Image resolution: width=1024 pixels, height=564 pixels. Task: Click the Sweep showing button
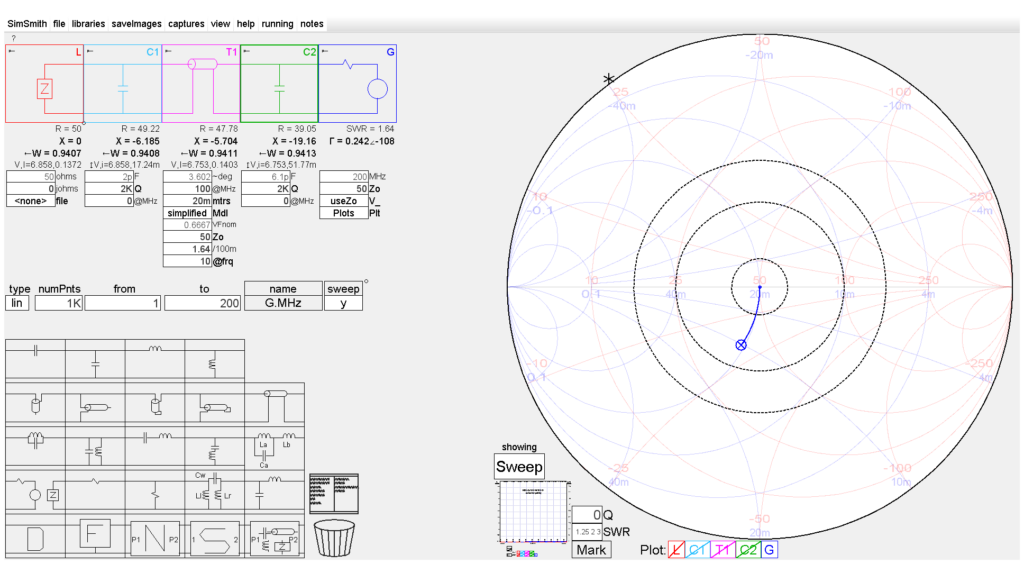(519, 467)
